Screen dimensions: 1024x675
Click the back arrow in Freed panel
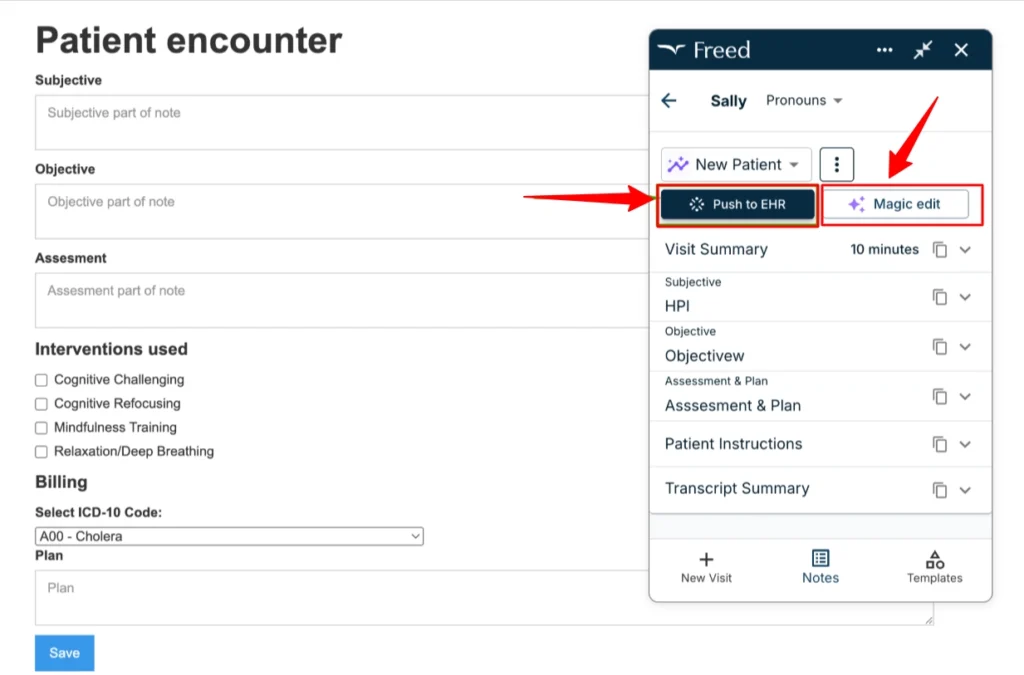coord(669,101)
